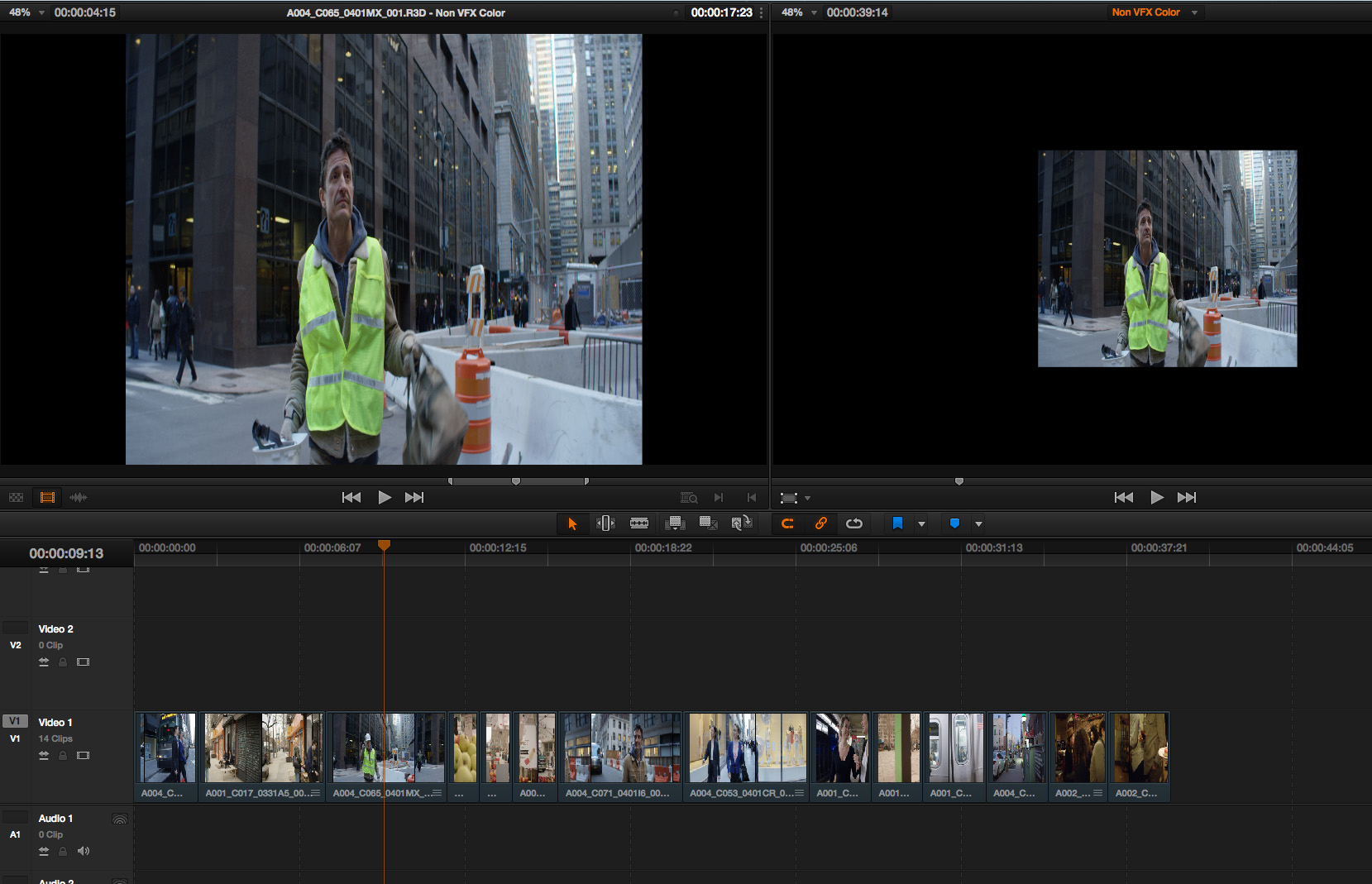Click the Insert clip edit icon
The image size is (1372, 884).
pos(675,523)
